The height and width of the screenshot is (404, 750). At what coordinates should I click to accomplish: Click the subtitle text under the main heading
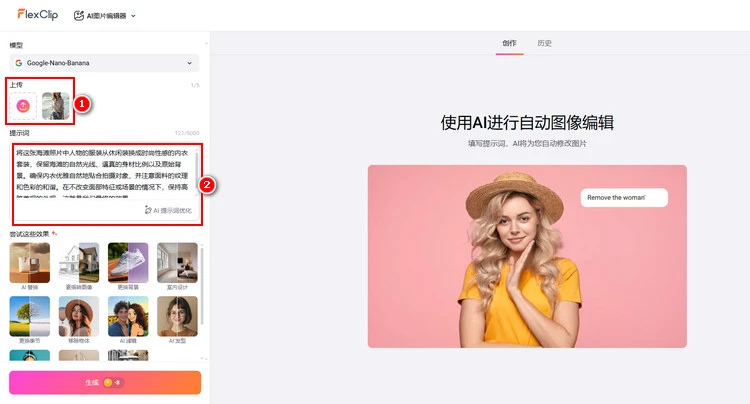527,143
